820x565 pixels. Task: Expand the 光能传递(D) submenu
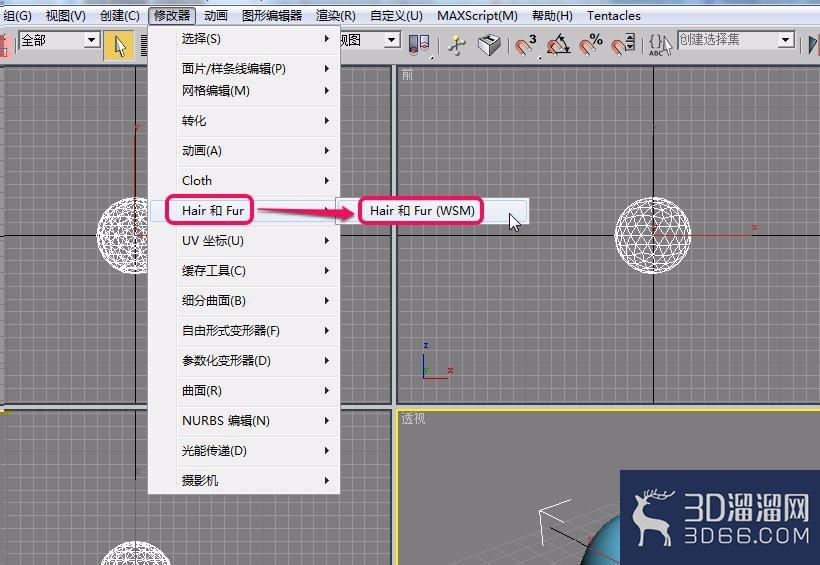pos(244,450)
